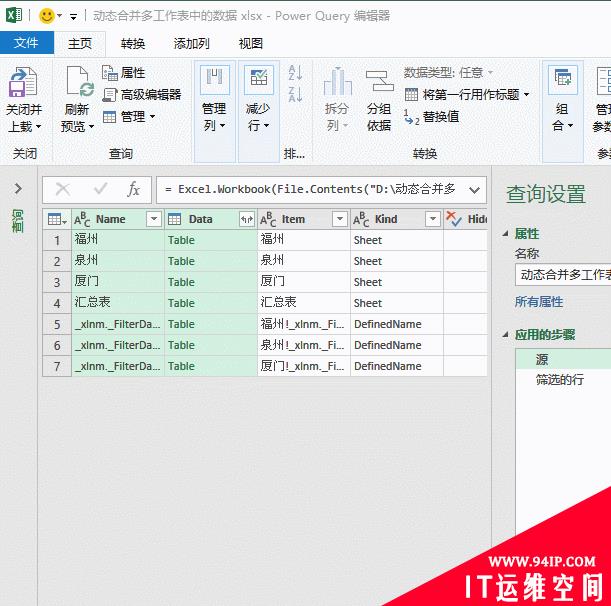Expand the Queries pane chevron

18,189
